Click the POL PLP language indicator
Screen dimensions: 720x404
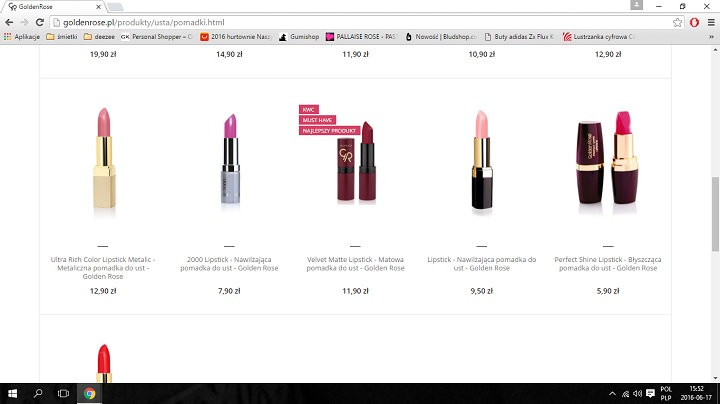[x=666, y=393]
